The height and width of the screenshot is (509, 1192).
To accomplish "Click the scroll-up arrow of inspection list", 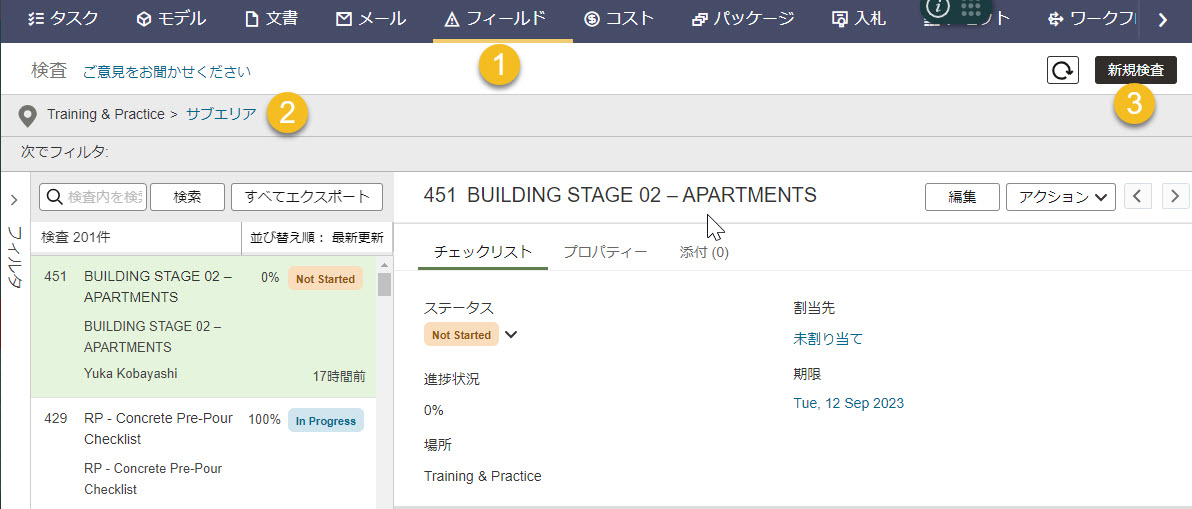I will coord(385,264).
